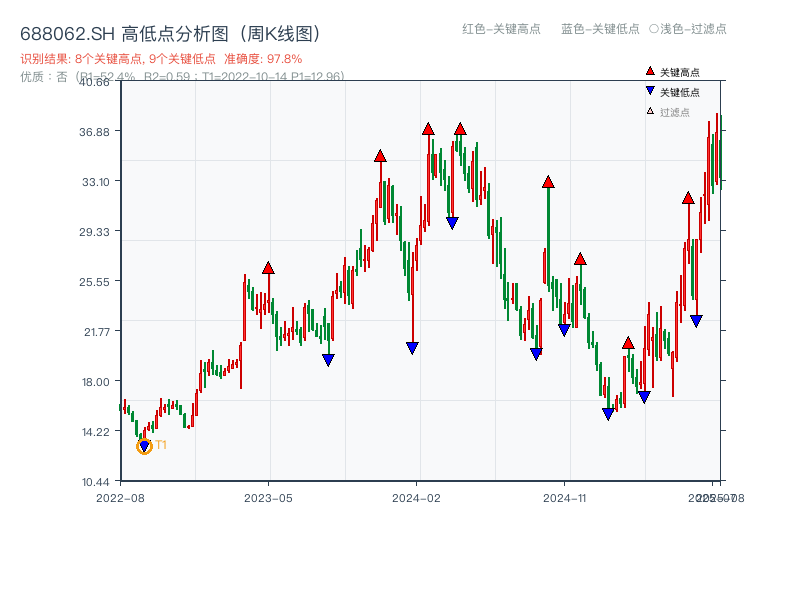This screenshot has height=600, width=800.
Task: Click the chart title 688062.SH 高低点分析图
Action: pos(170,31)
